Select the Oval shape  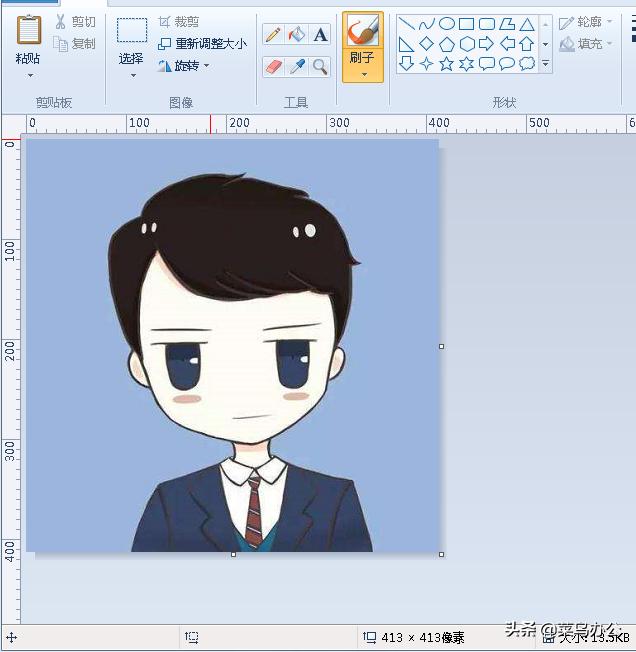pyautogui.click(x=447, y=24)
